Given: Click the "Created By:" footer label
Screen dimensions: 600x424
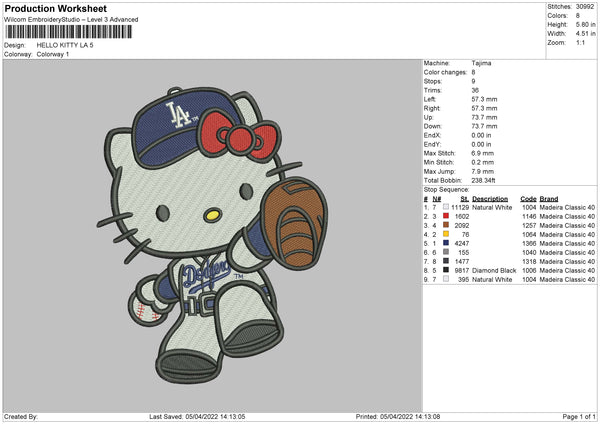Looking at the screenshot, I should [x=21, y=417].
